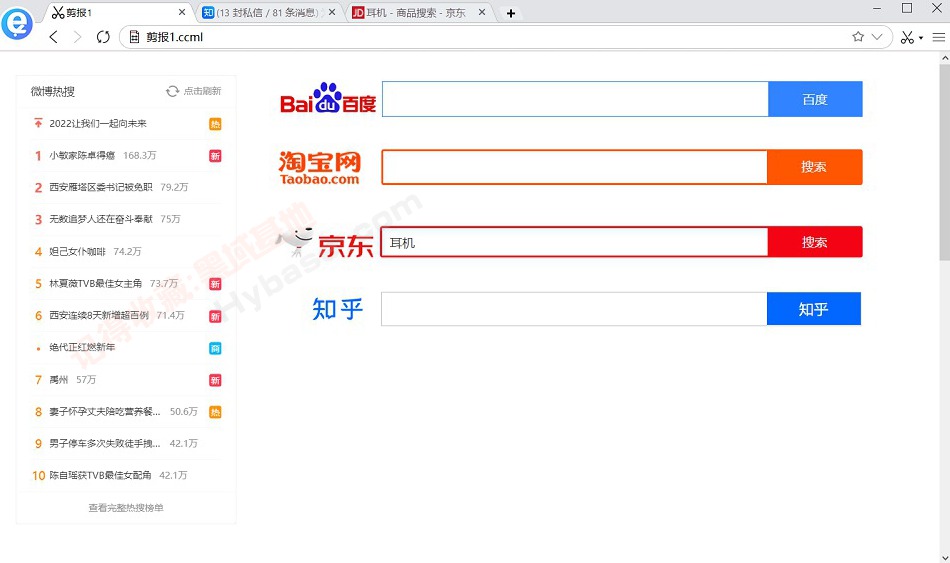The height and width of the screenshot is (563, 950).
Task: Click the Zhihu search input field
Action: pos(574,309)
